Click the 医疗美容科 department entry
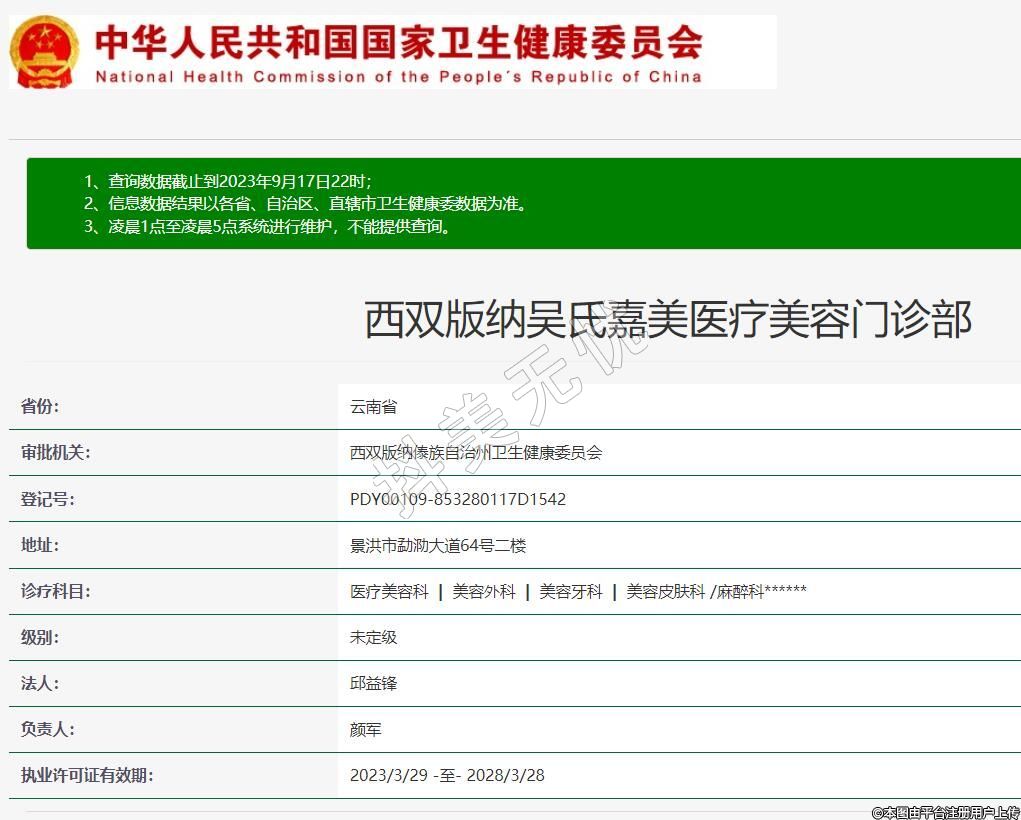This screenshot has width=1021, height=820. tap(389, 591)
